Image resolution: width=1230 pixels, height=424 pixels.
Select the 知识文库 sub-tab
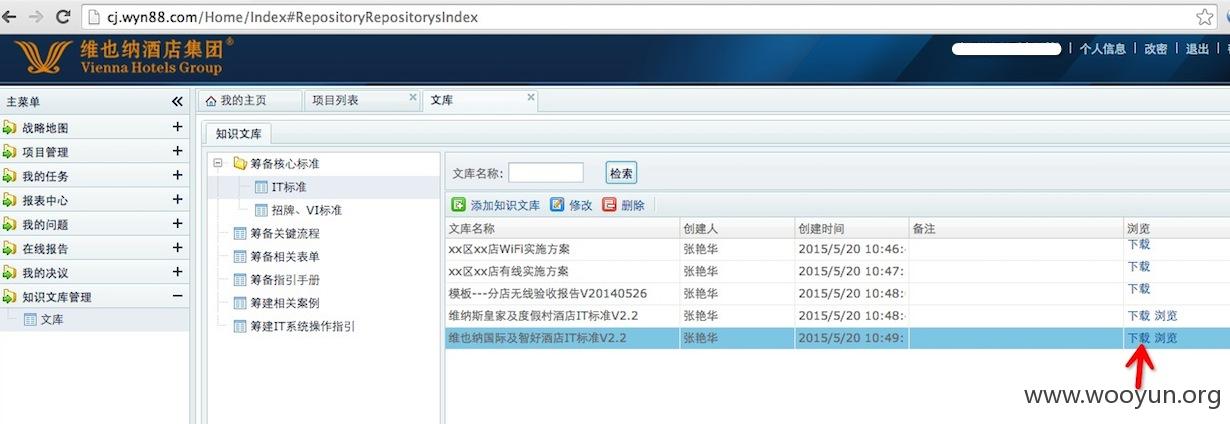click(x=238, y=133)
